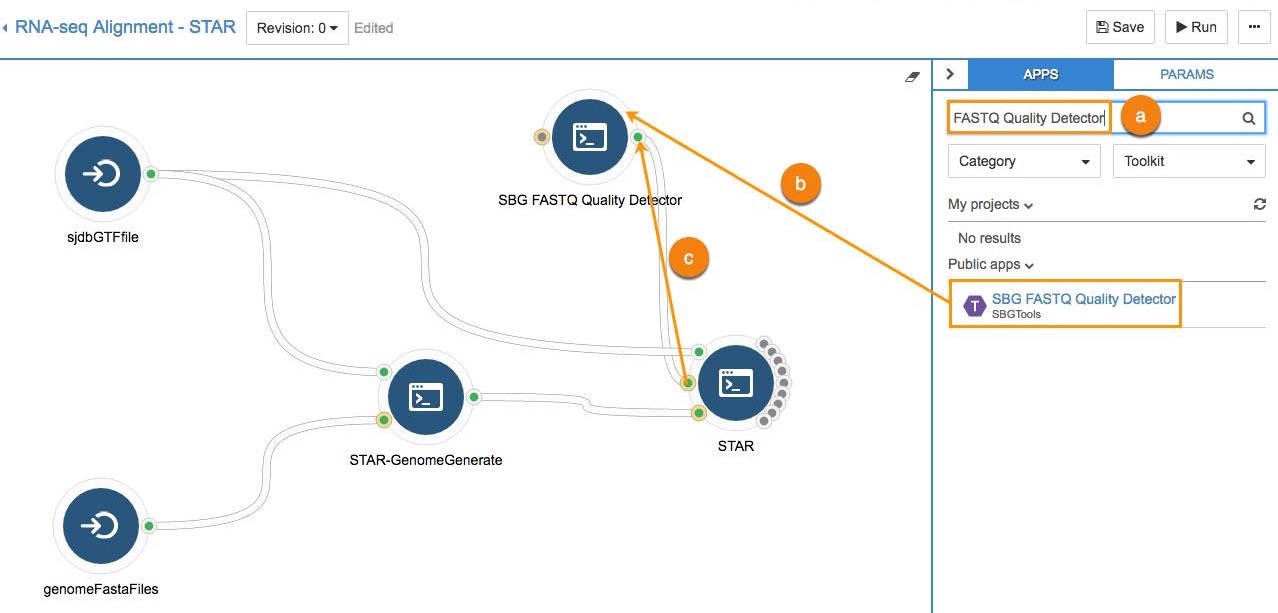Open the Category filter dropdown
Screen dimensions: 1278x613
[x=1023, y=161]
